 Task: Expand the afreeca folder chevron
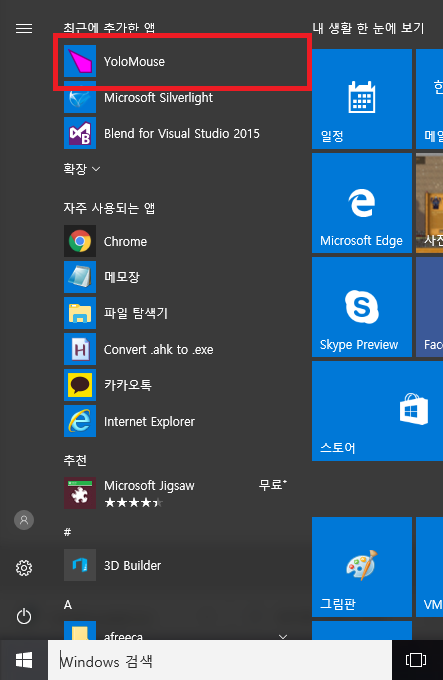point(283,637)
